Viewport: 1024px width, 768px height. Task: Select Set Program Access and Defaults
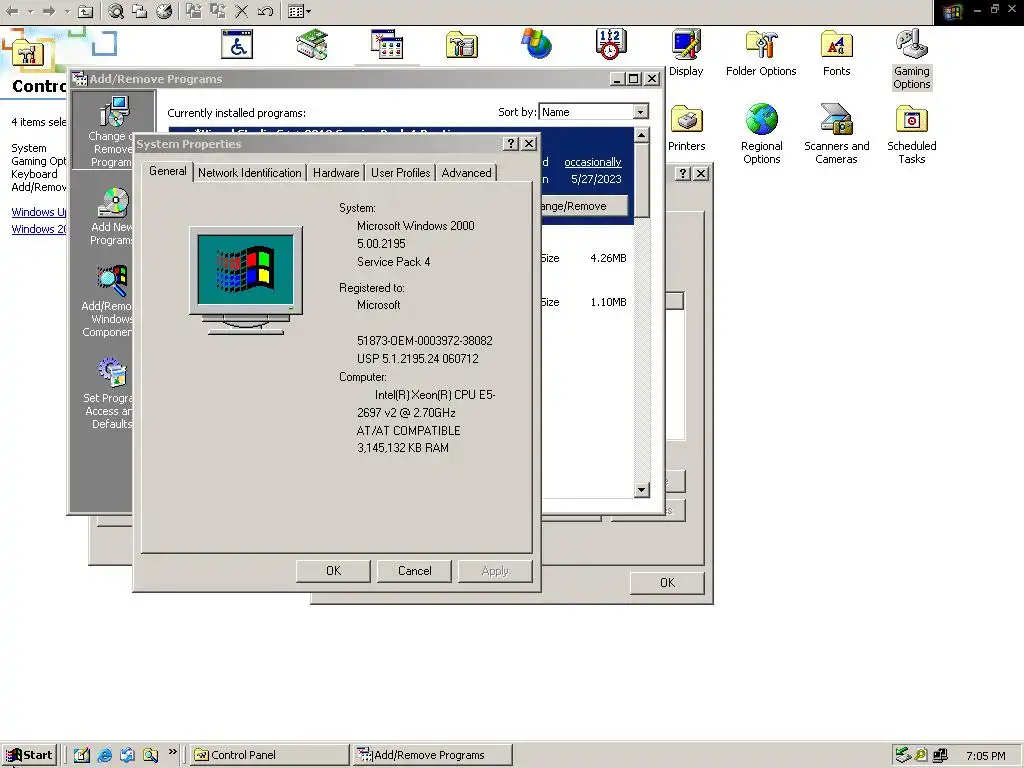[x=109, y=393]
